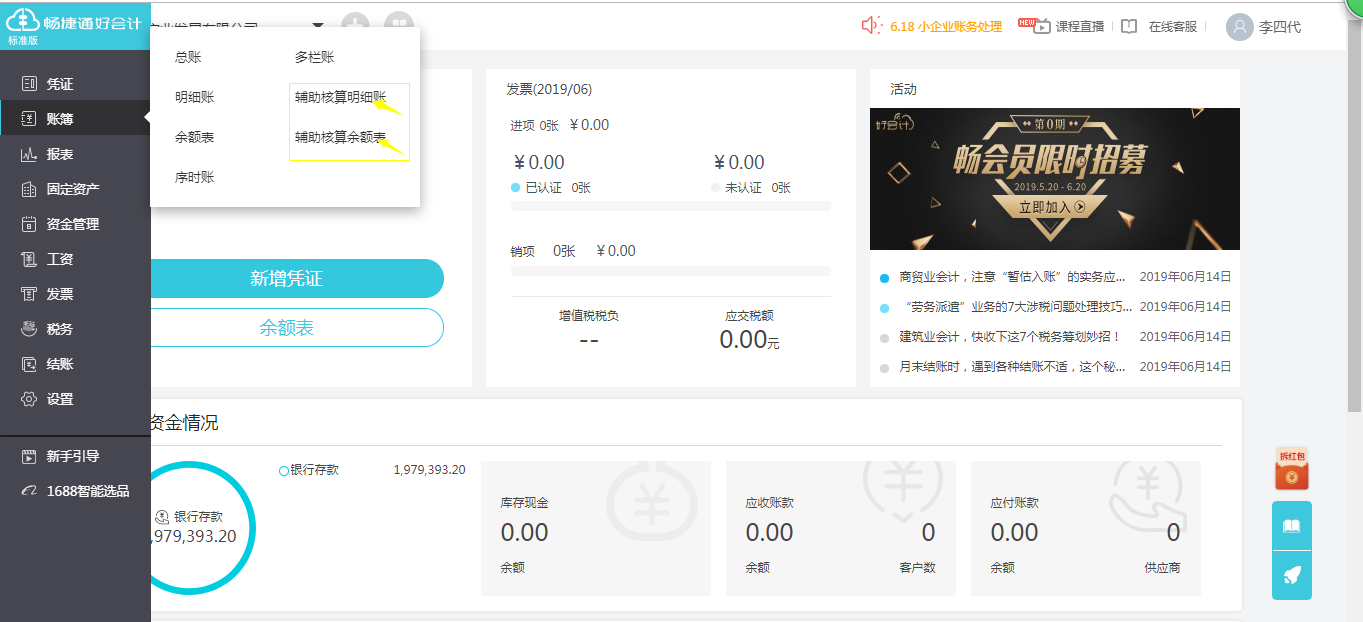Click the 新增凭证 button
The height and width of the screenshot is (622, 1363).
tap(297, 278)
